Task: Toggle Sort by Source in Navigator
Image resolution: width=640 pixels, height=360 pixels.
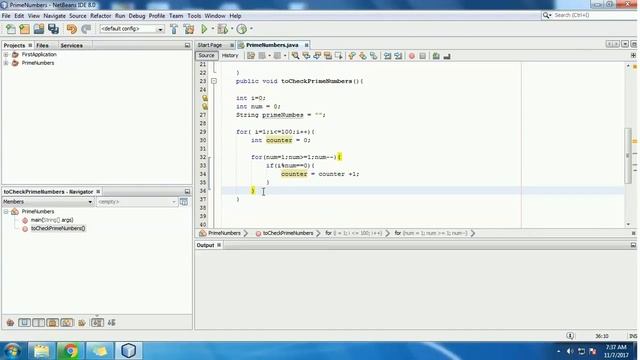Action: point(111,323)
